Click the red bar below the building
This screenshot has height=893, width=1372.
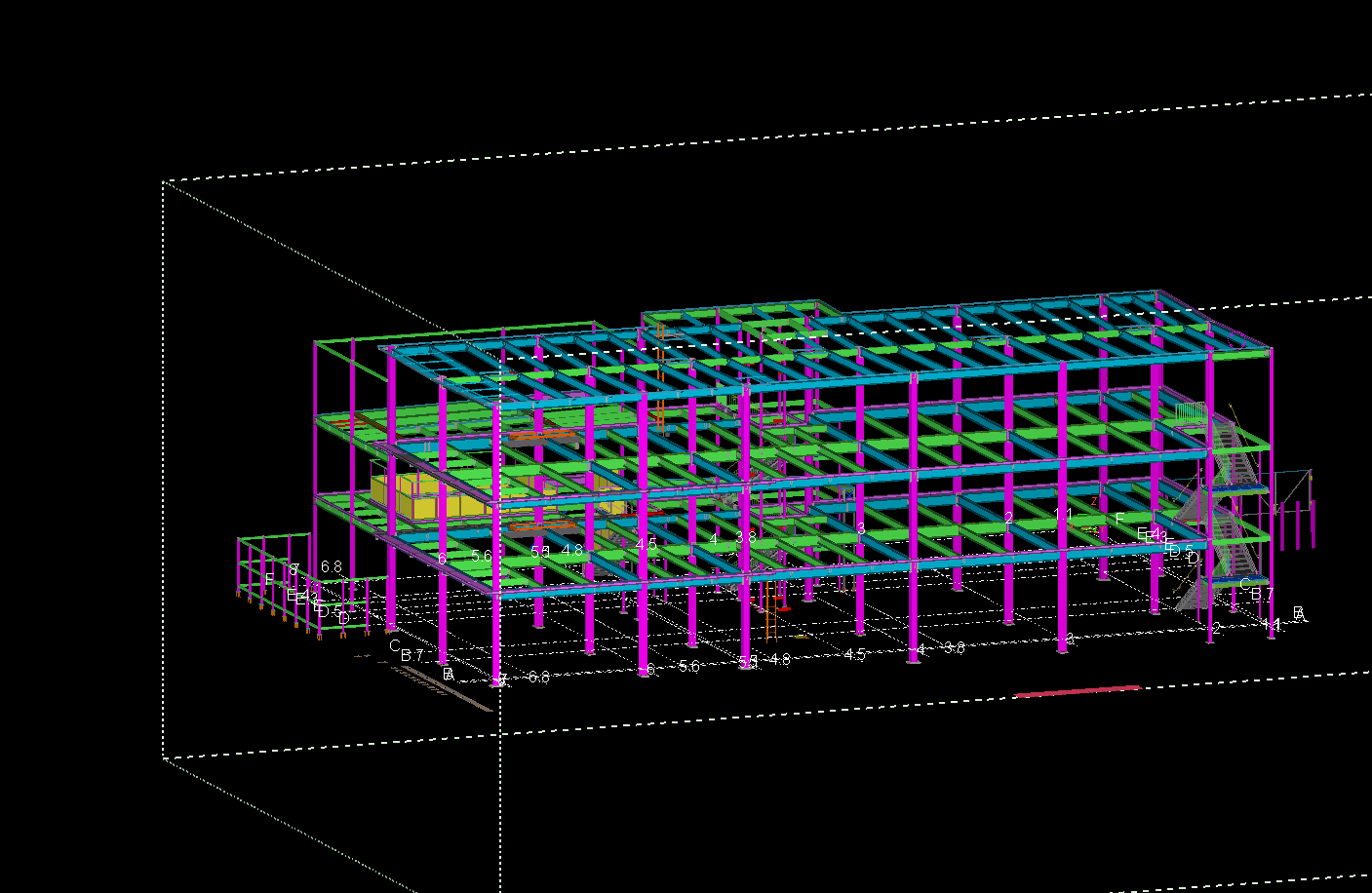pos(1077,691)
